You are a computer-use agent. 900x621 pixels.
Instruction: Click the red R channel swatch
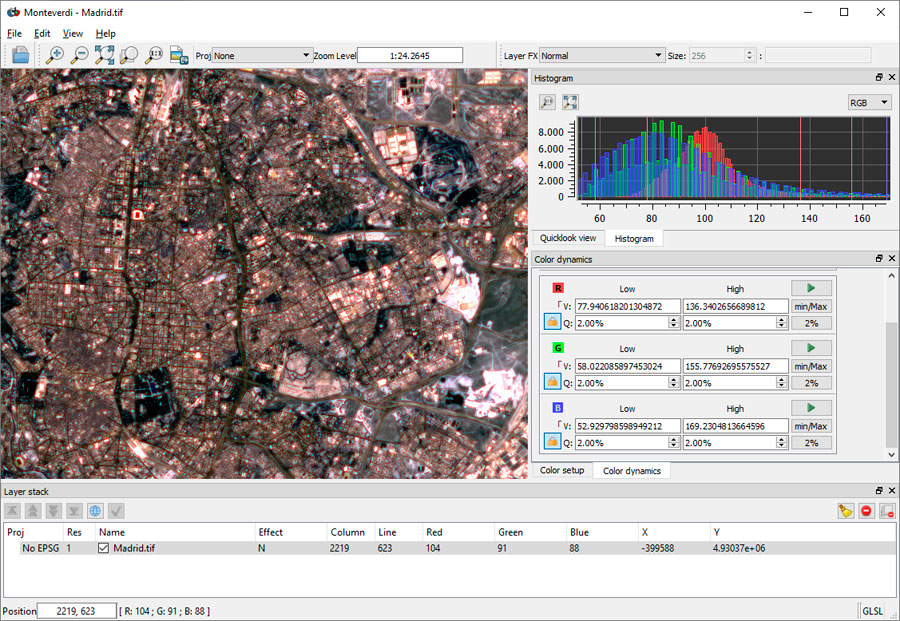558,288
